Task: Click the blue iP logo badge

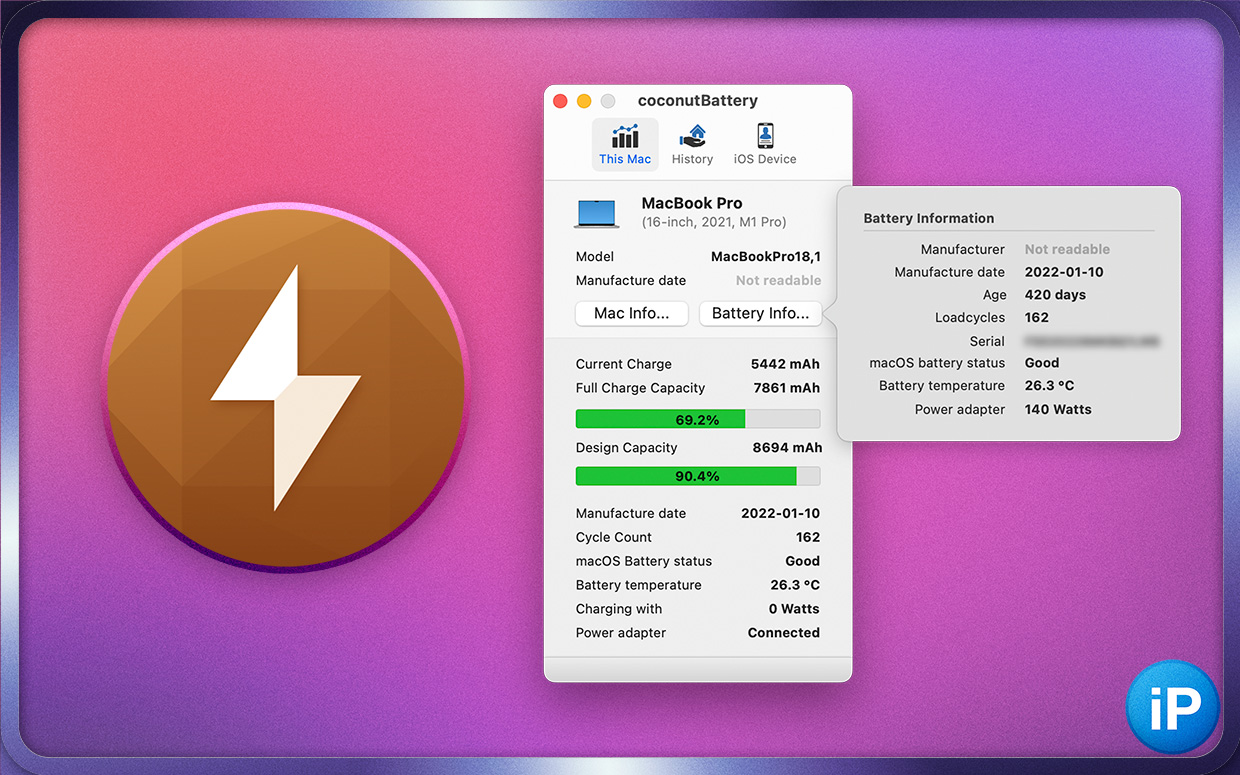Action: tap(1172, 707)
